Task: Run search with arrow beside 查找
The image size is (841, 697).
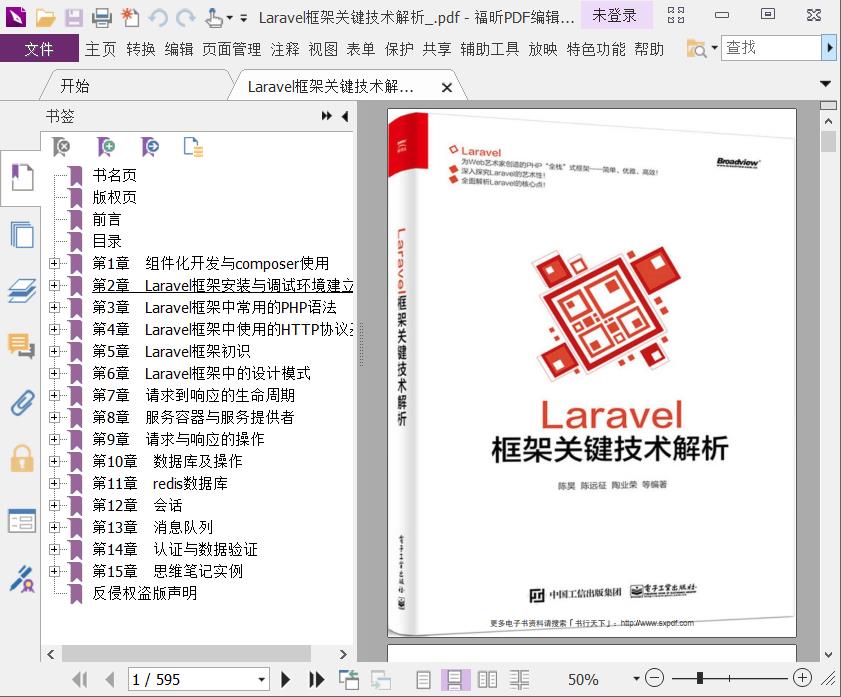Action: [829, 48]
